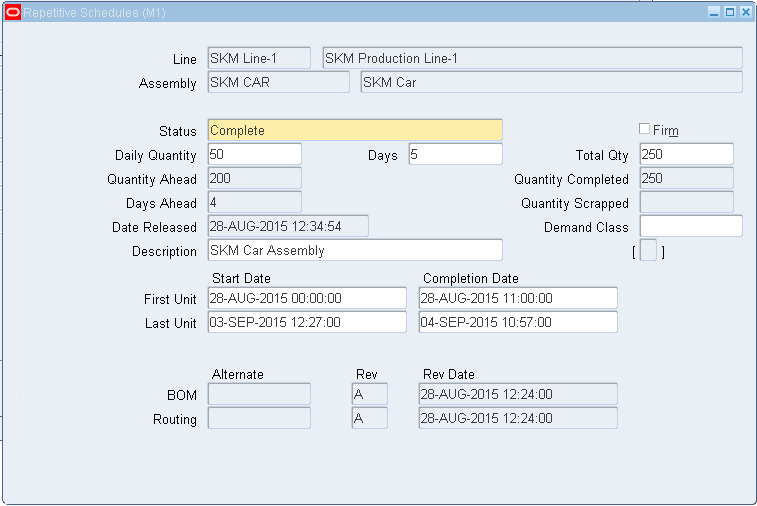This screenshot has width=757, height=506.
Task: Click the Oracle logo icon in title bar
Action: coord(13,12)
